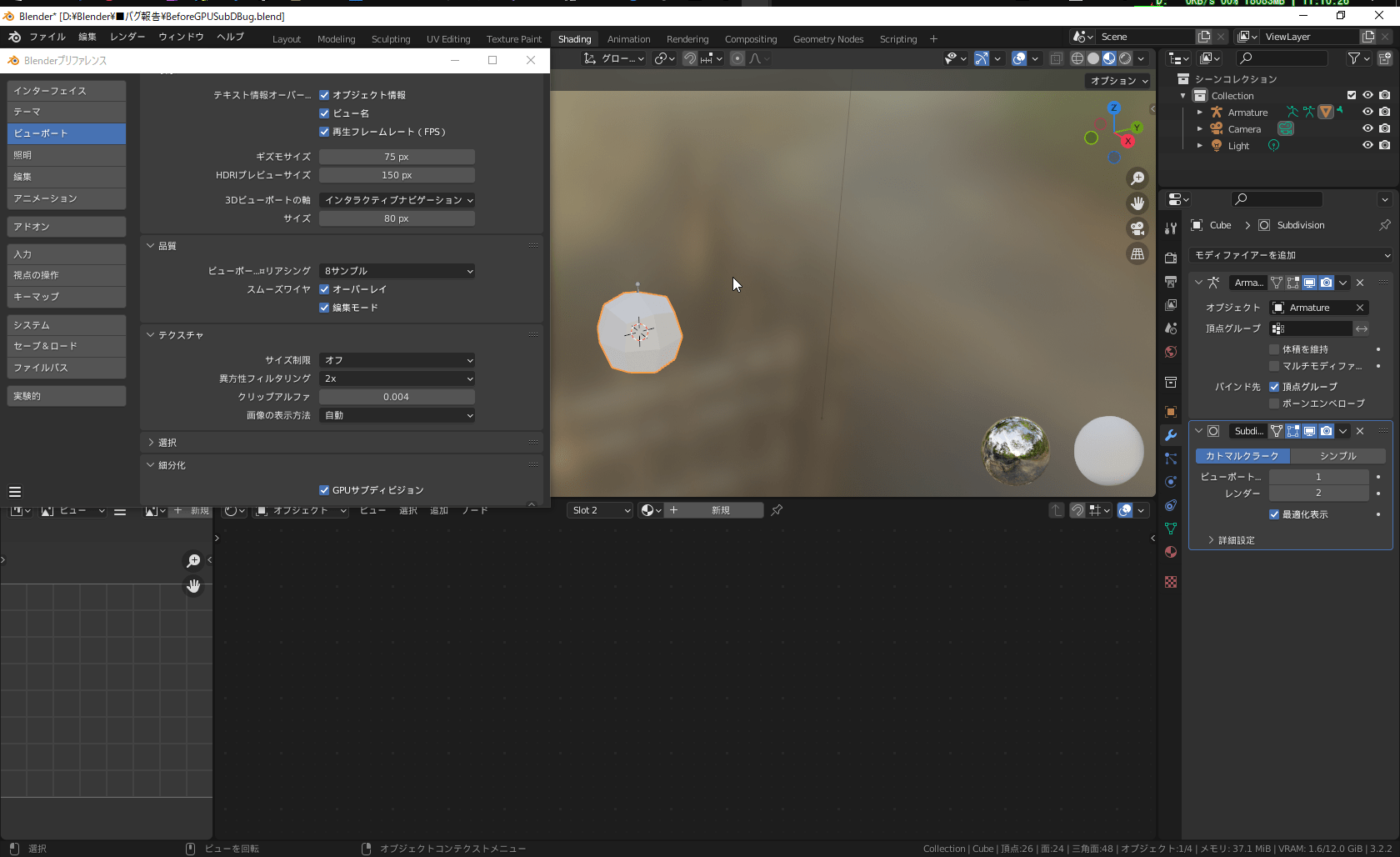The image size is (1400, 857).
Task: Open the Render Properties camera icon
Action: 1170,258
